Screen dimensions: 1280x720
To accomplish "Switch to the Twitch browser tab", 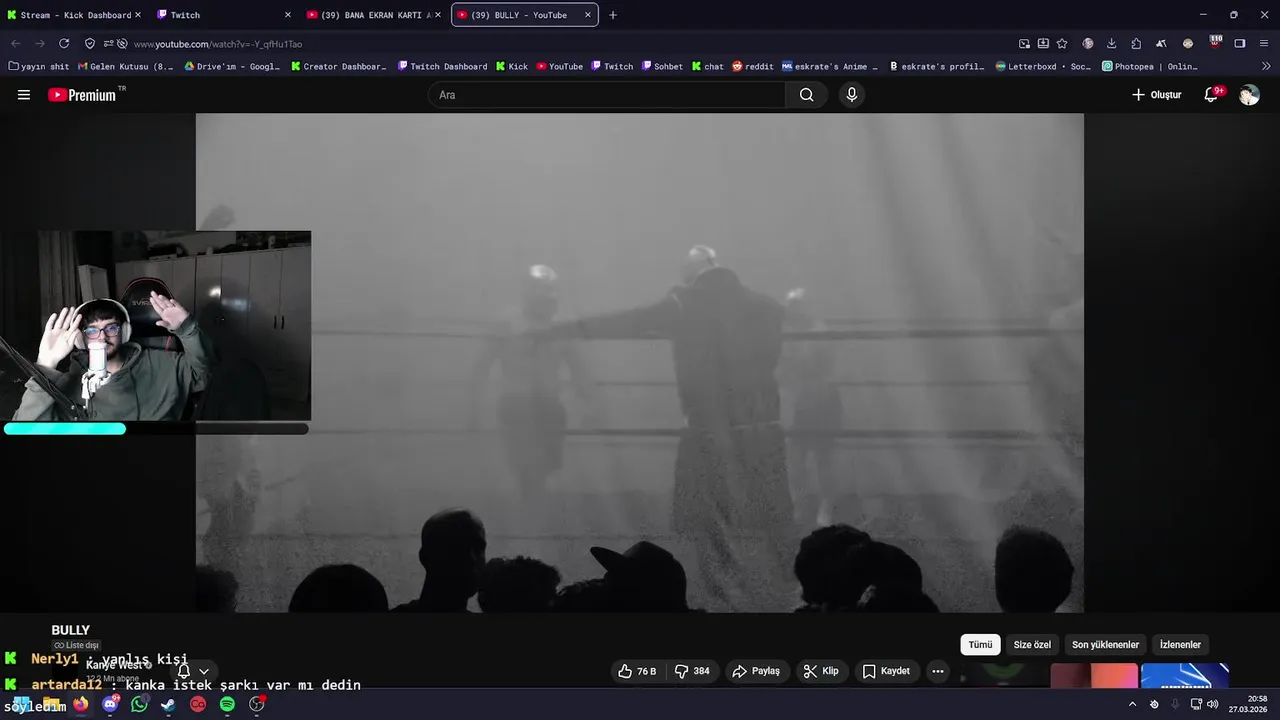I will 224,15.
